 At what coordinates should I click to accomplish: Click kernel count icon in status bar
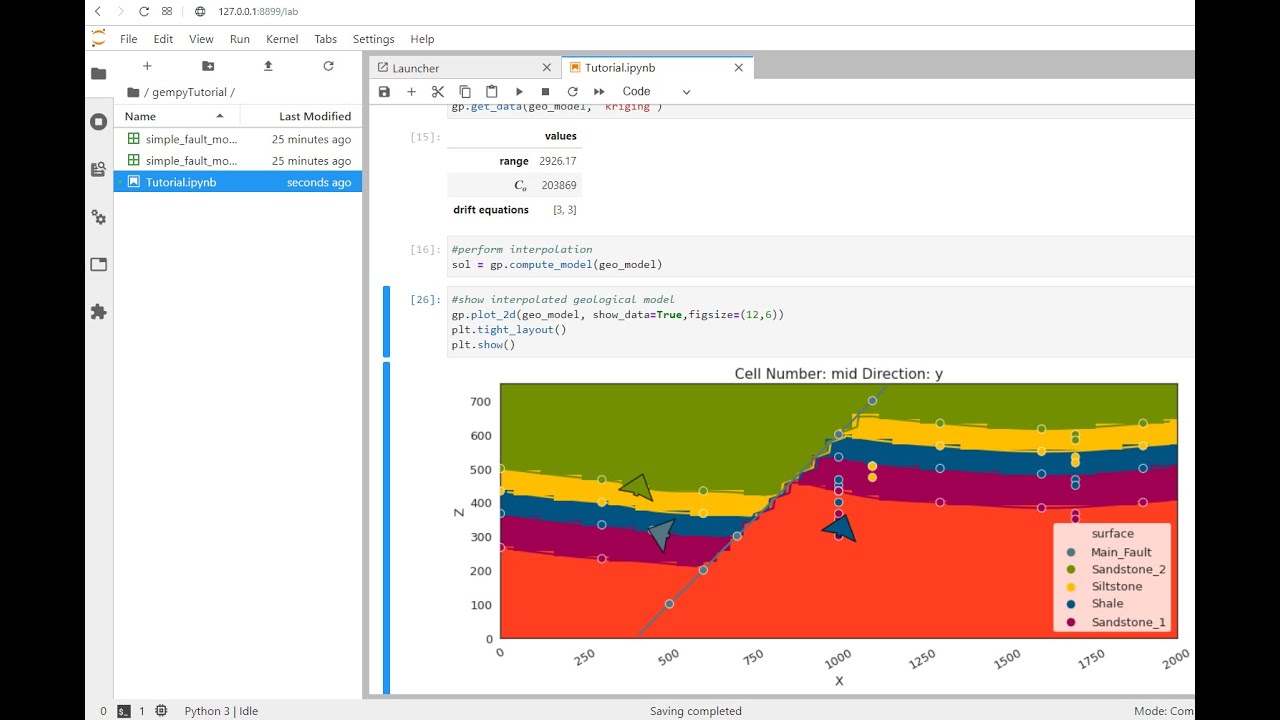pyautogui.click(x=161, y=711)
